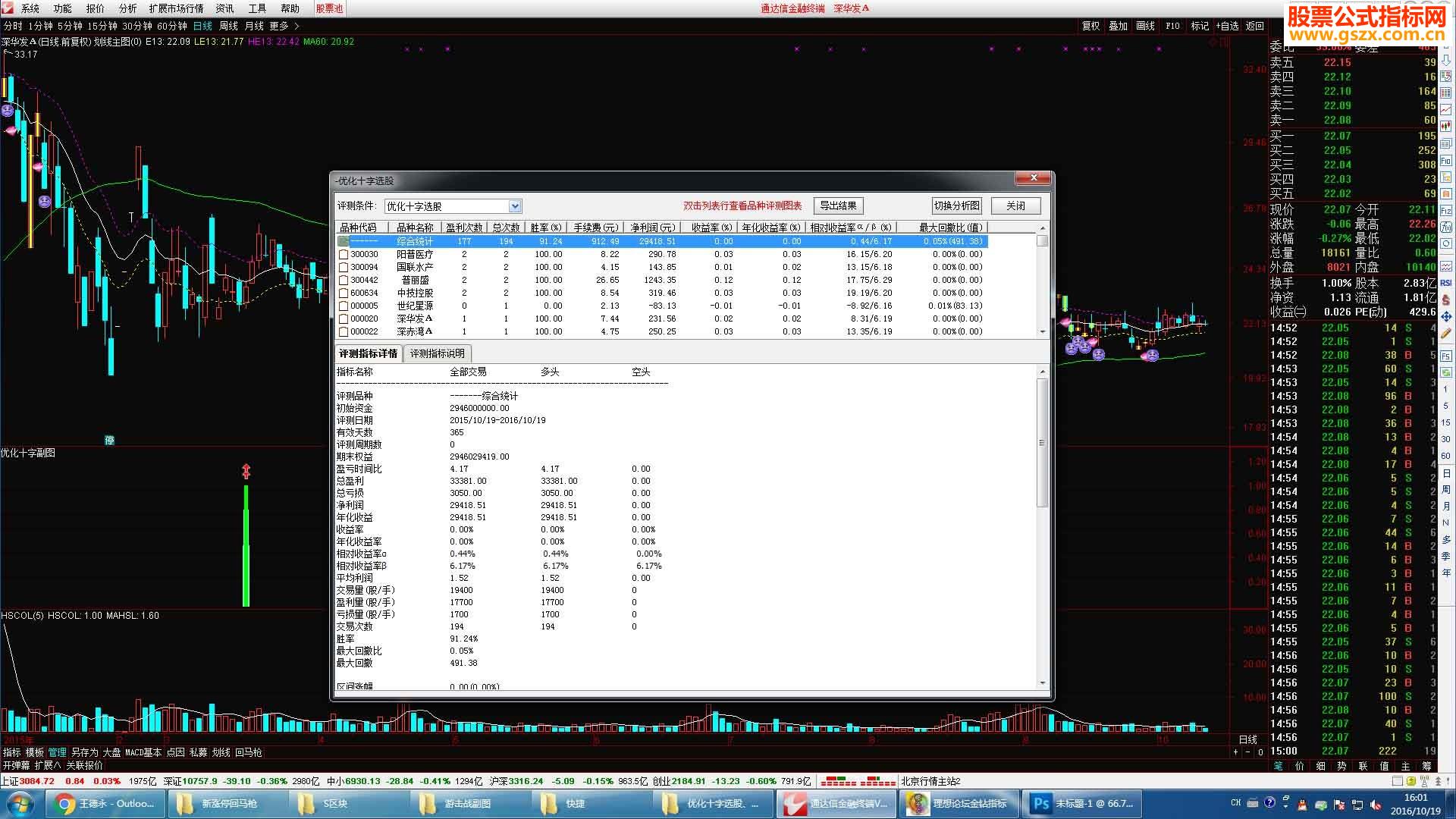Click the smiley face marker near 33.17
The height and width of the screenshot is (819, 1456).
click(x=8, y=111)
